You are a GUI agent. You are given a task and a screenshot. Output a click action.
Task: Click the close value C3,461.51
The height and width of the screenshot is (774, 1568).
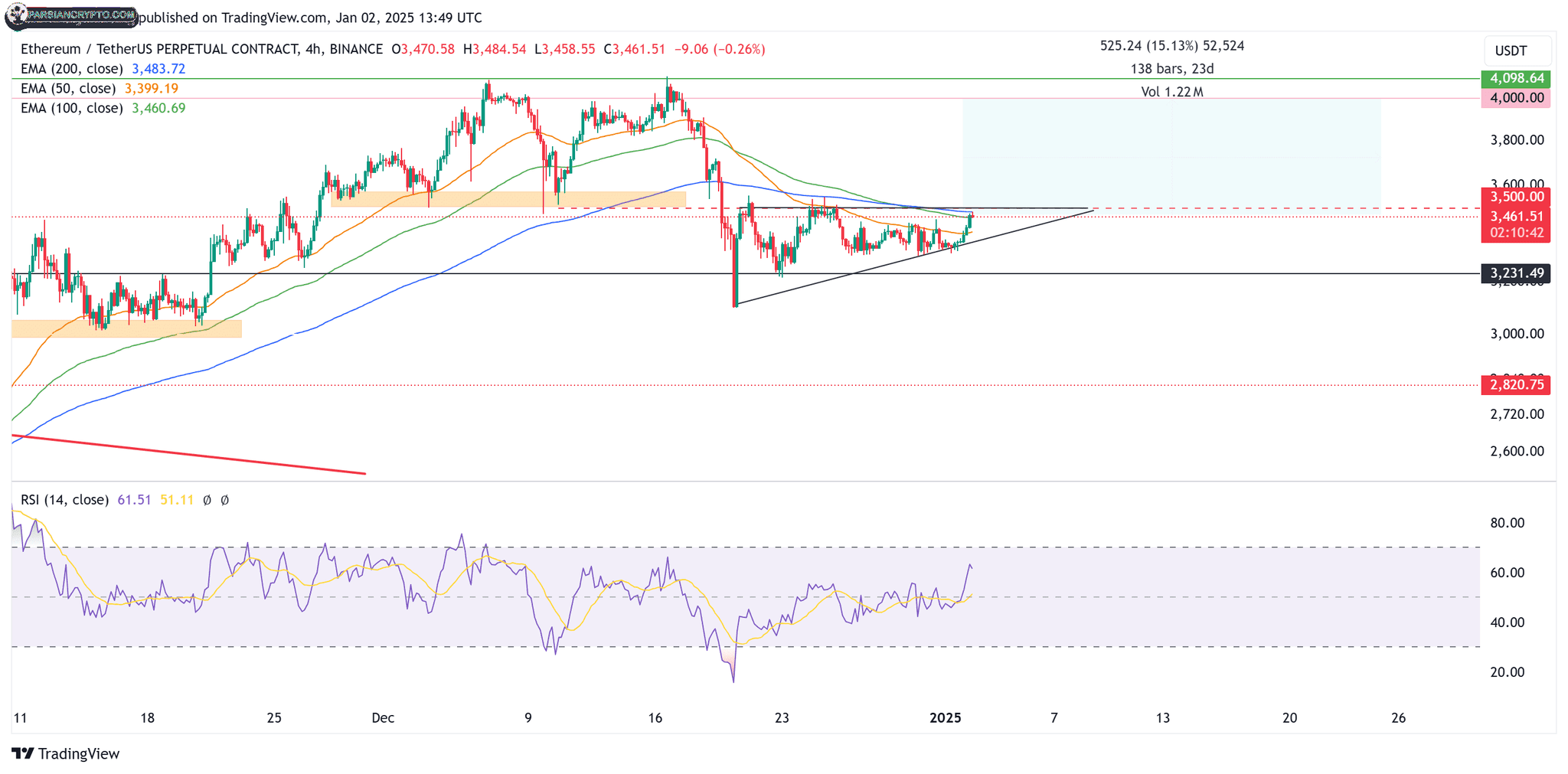(634, 49)
